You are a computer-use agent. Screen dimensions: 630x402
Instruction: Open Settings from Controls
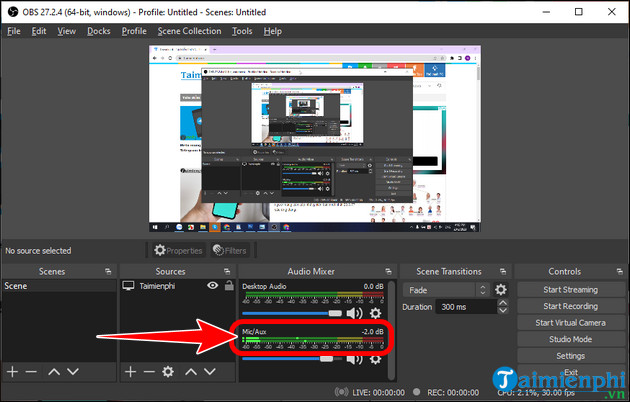pyautogui.click(x=571, y=356)
